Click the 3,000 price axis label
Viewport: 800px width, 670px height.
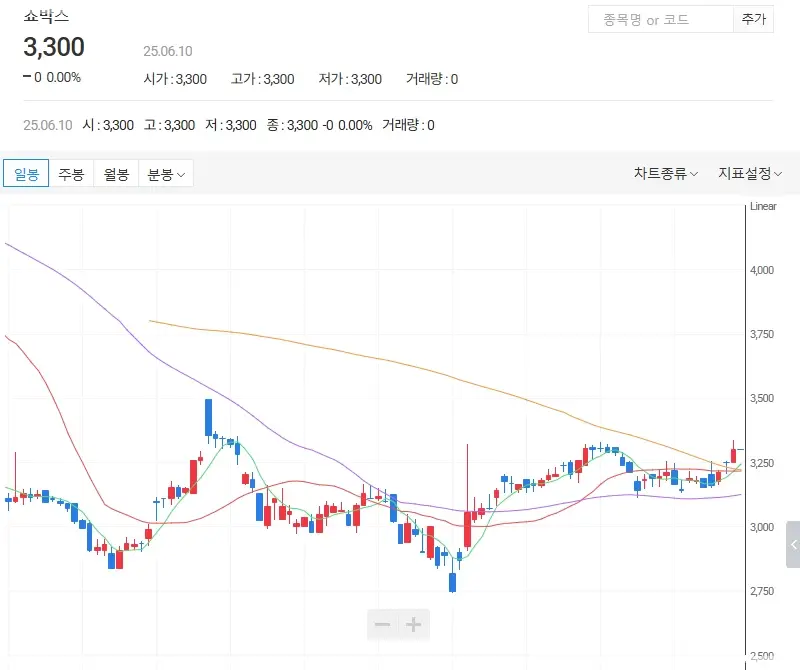tap(762, 527)
